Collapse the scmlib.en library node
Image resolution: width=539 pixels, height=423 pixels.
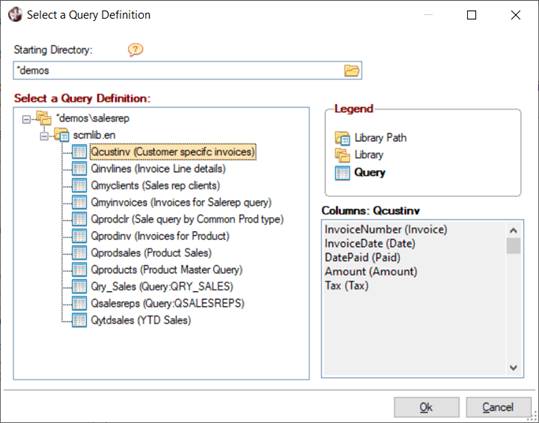pos(44,136)
